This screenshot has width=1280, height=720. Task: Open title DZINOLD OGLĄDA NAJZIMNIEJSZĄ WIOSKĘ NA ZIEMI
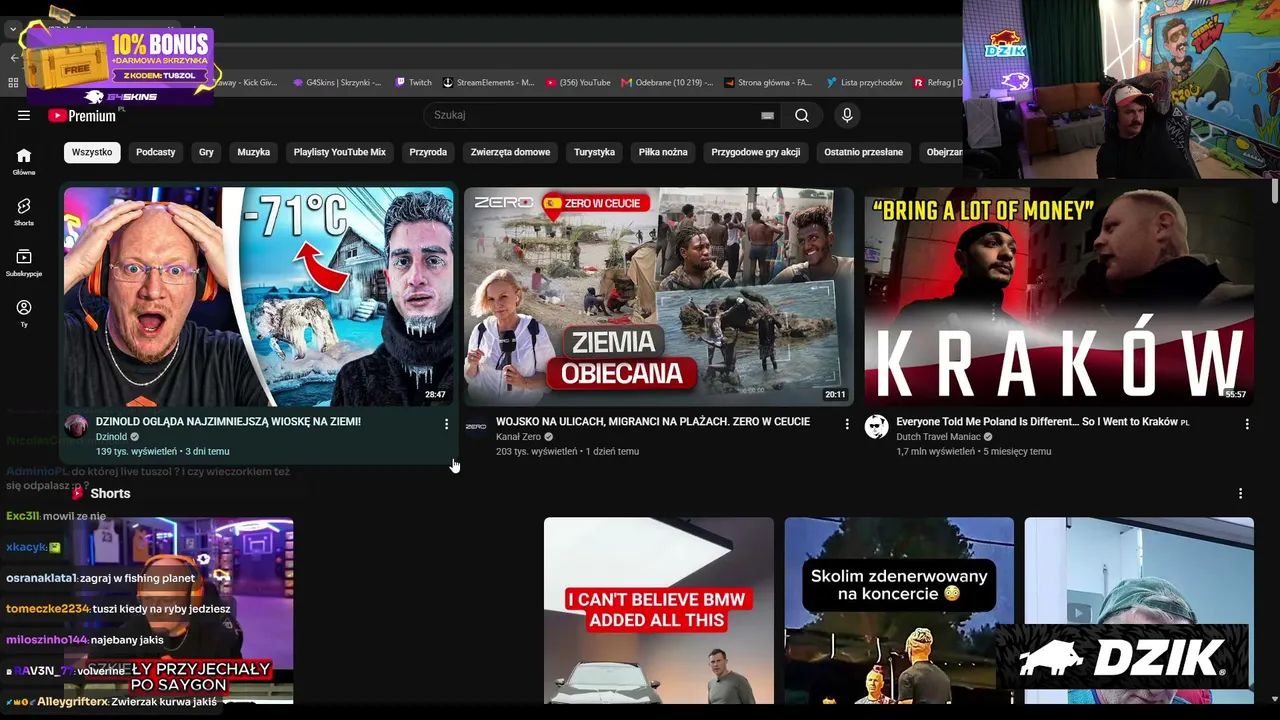228,422
